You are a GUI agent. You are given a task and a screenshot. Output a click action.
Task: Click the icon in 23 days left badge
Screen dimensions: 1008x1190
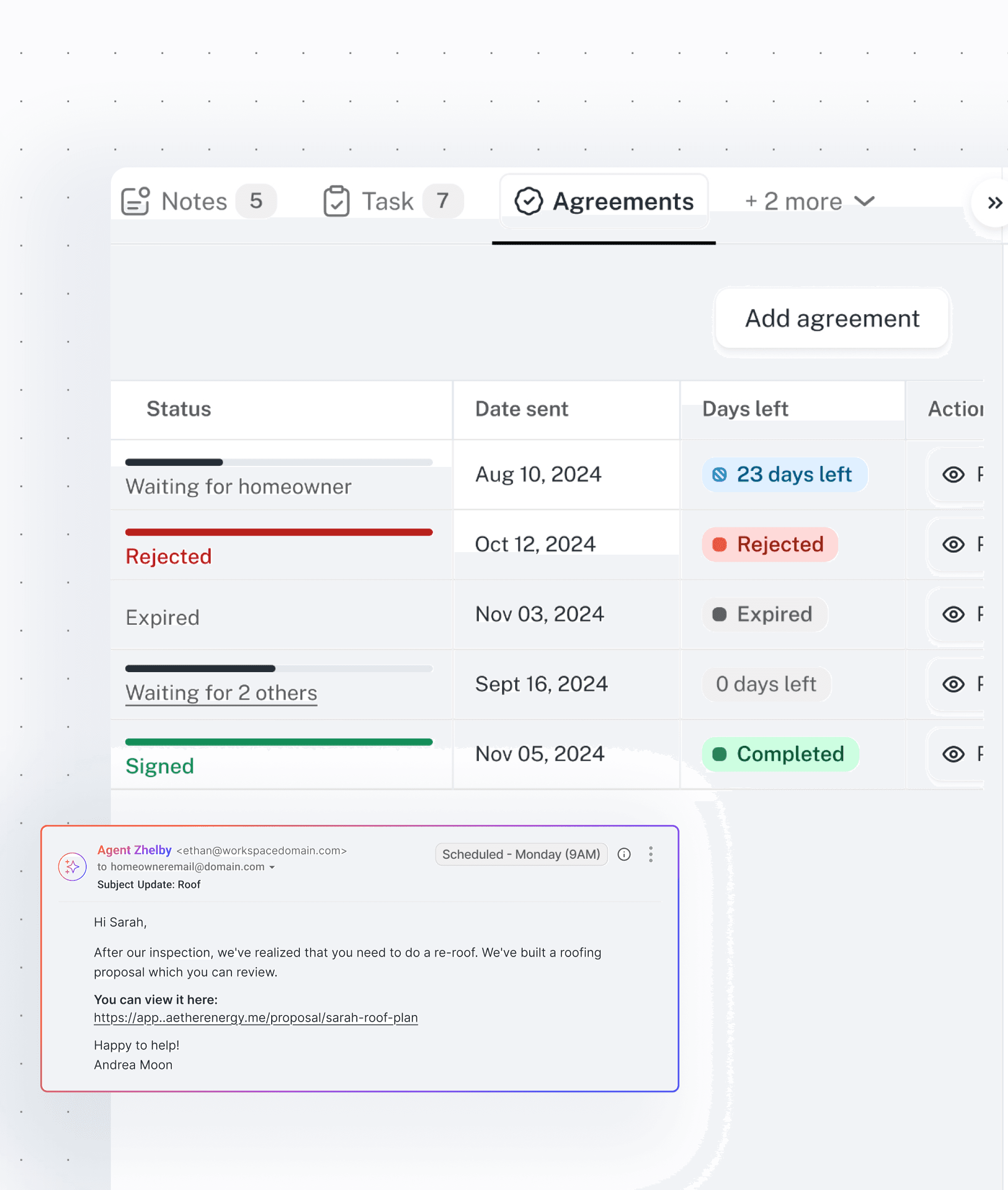tap(719, 474)
